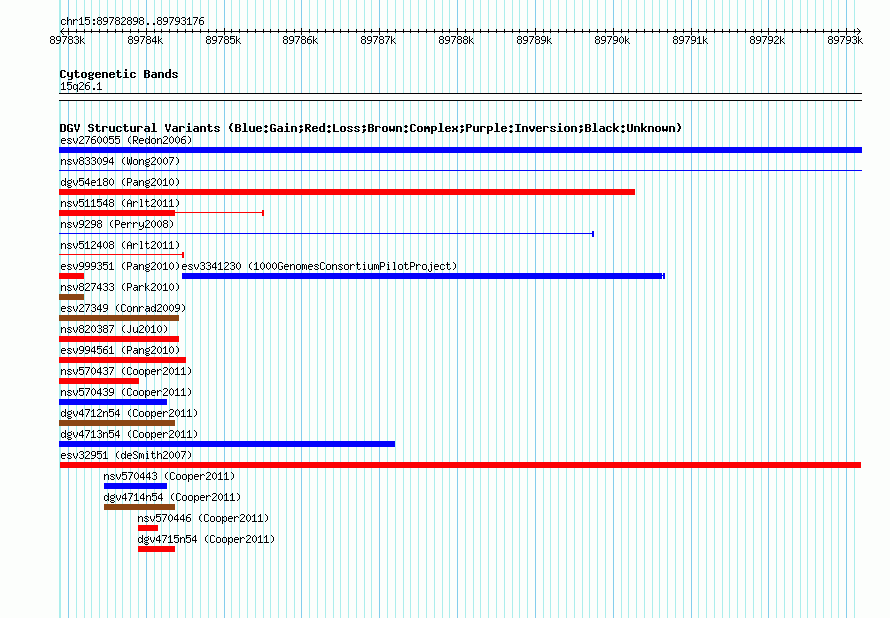Image resolution: width=890 pixels, height=618 pixels.
Task: Click the 15q26.1 band label
Action: [x=81, y=86]
